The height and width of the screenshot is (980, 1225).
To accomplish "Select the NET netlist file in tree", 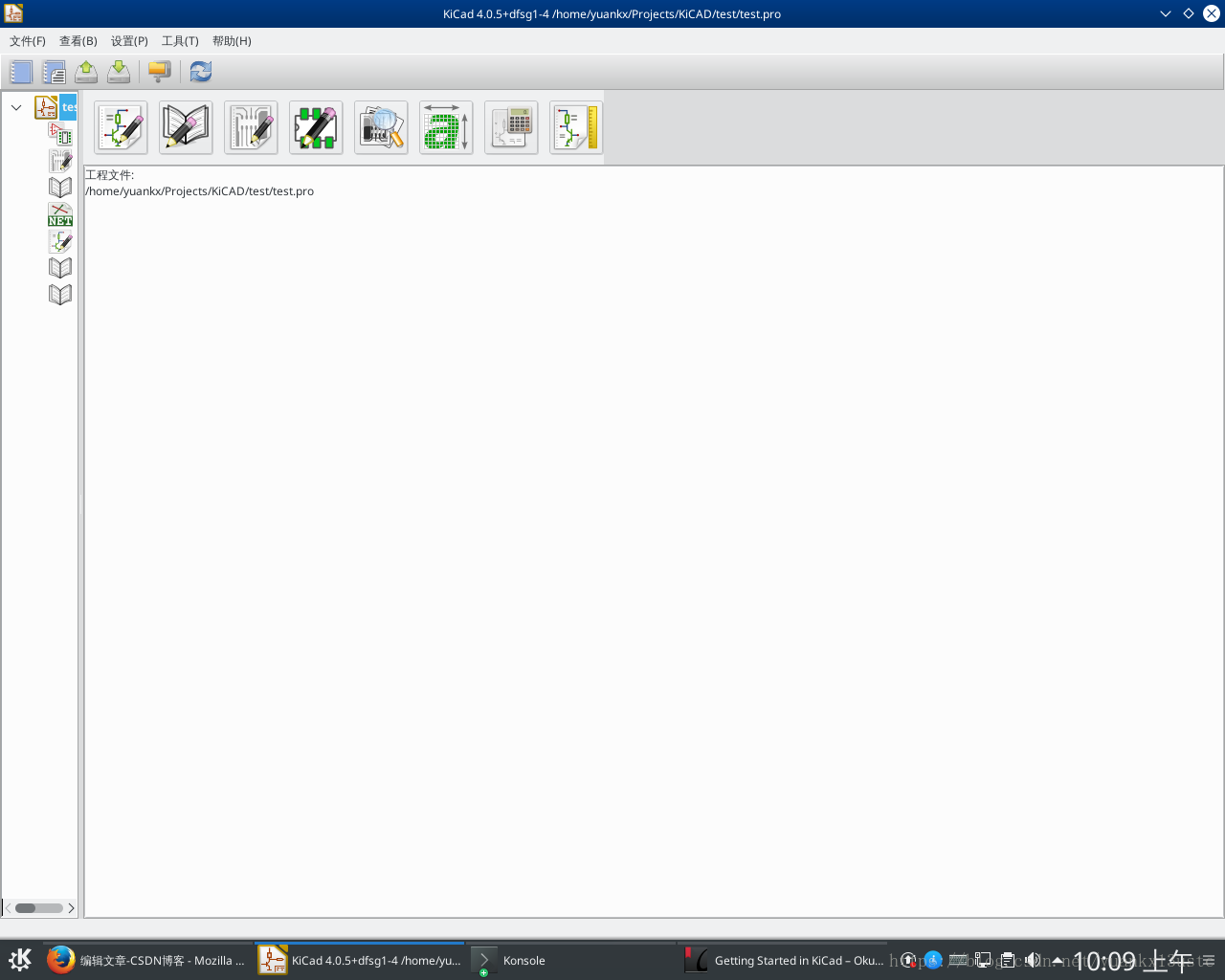I will pos(60,214).
